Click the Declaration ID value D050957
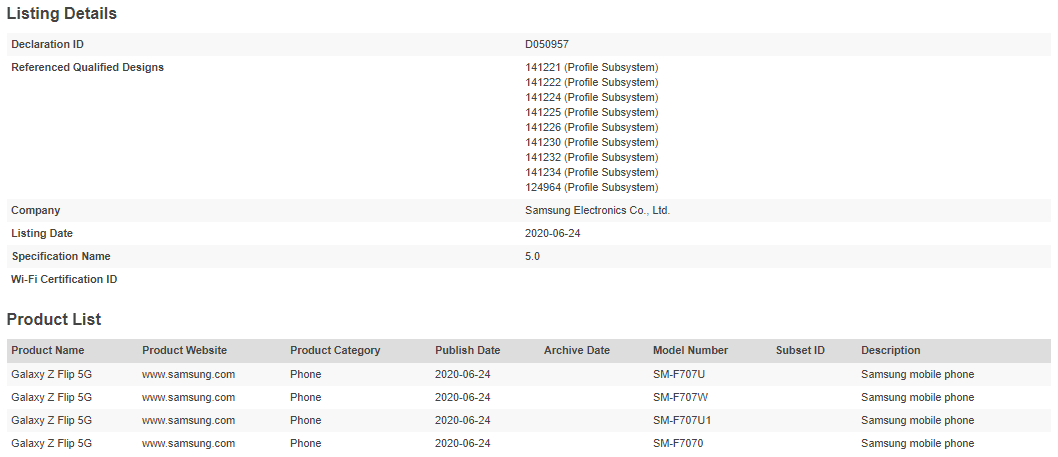The height and width of the screenshot is (457, 1058). click(x=547, y=44)
